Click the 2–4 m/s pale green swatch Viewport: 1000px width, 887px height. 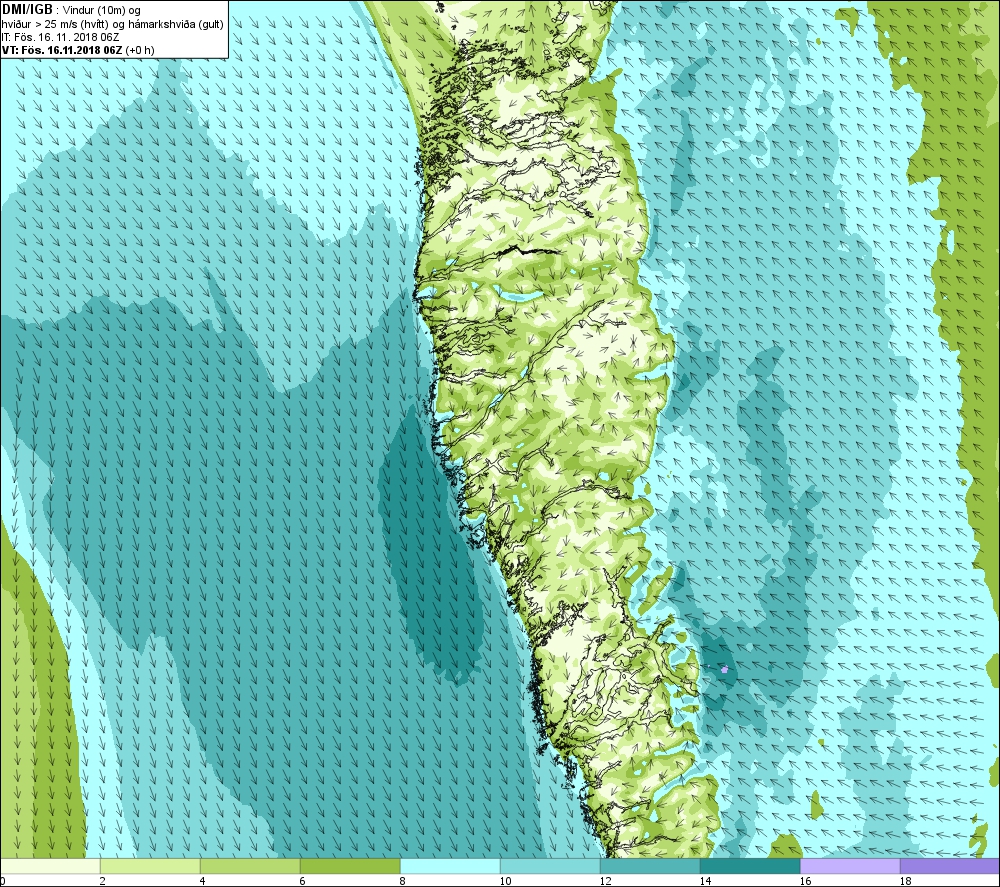[150, 866]
